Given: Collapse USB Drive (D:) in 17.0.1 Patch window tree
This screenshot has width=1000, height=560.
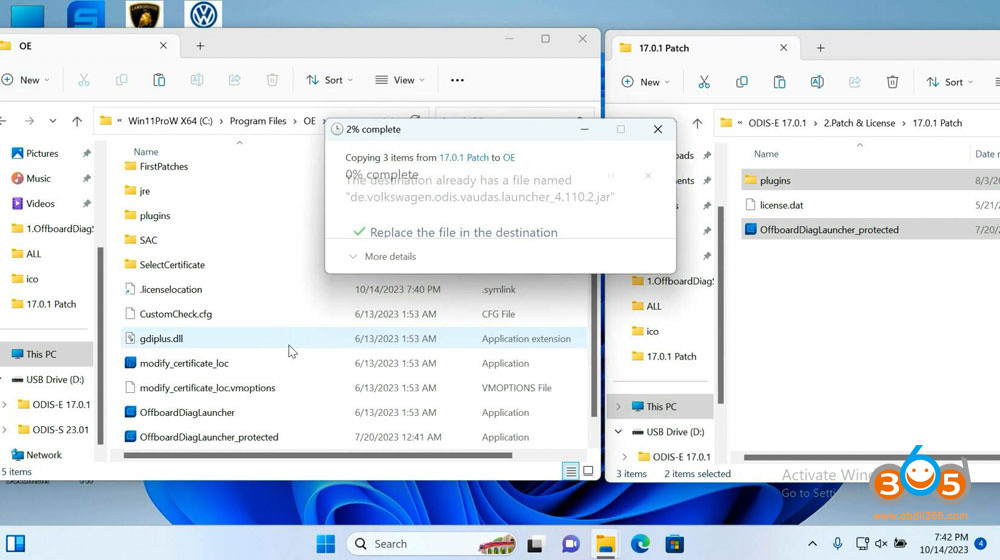Looking at the screenshot, I should [x=618, y=432].
